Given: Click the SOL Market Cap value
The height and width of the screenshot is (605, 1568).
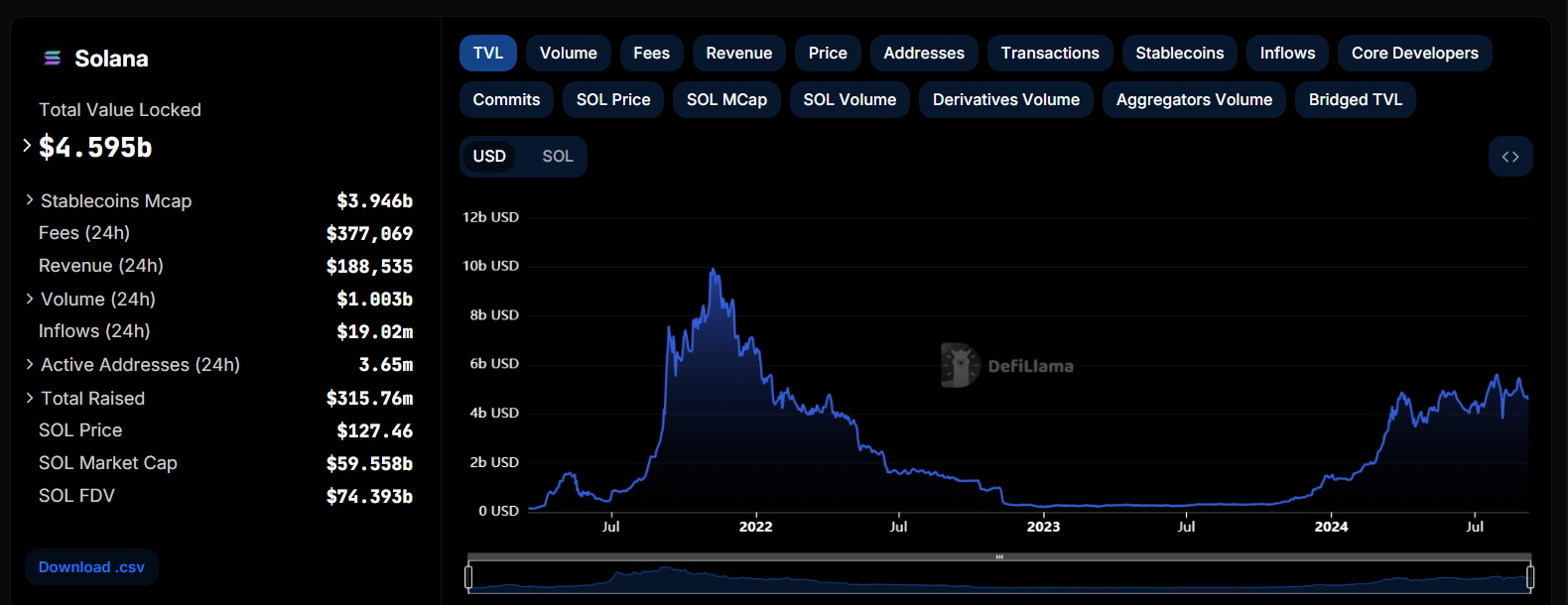Looking at the screenshot, I should 369,464.
